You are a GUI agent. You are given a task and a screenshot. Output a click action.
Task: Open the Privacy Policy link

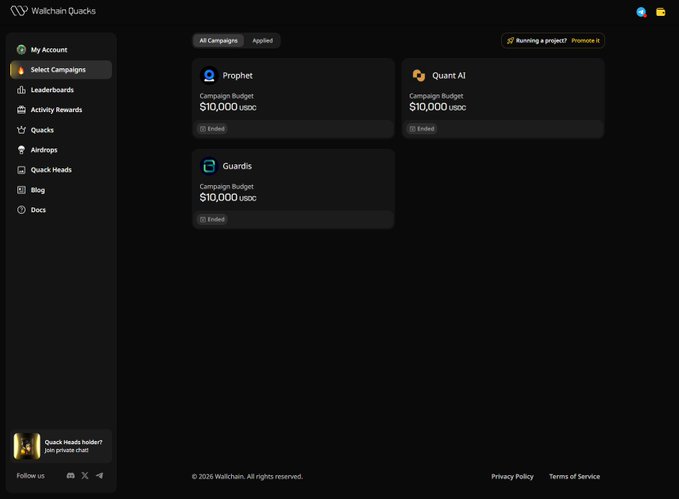coord(512,476)
